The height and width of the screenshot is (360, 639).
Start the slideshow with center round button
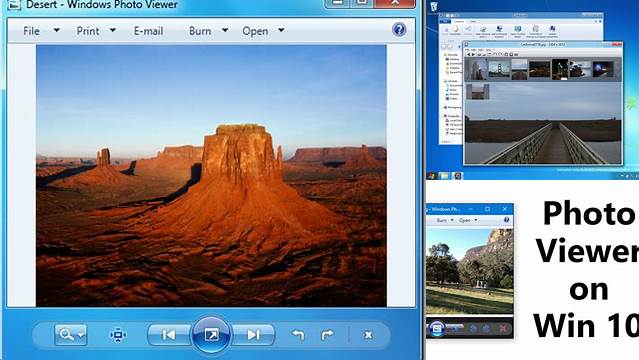click(211, 335)
